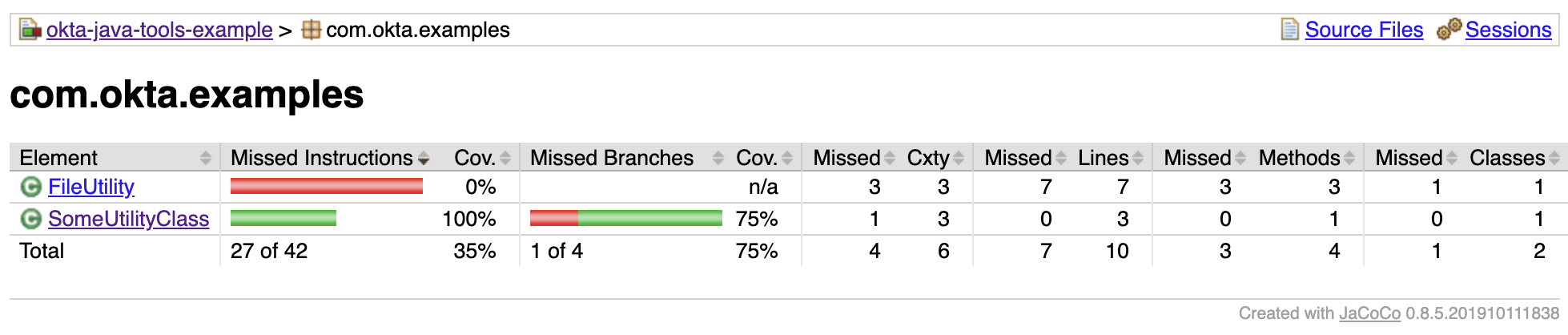Click the Source Files page icon
Viewport: 1568px width, 335px height.
coord(1289,30)
